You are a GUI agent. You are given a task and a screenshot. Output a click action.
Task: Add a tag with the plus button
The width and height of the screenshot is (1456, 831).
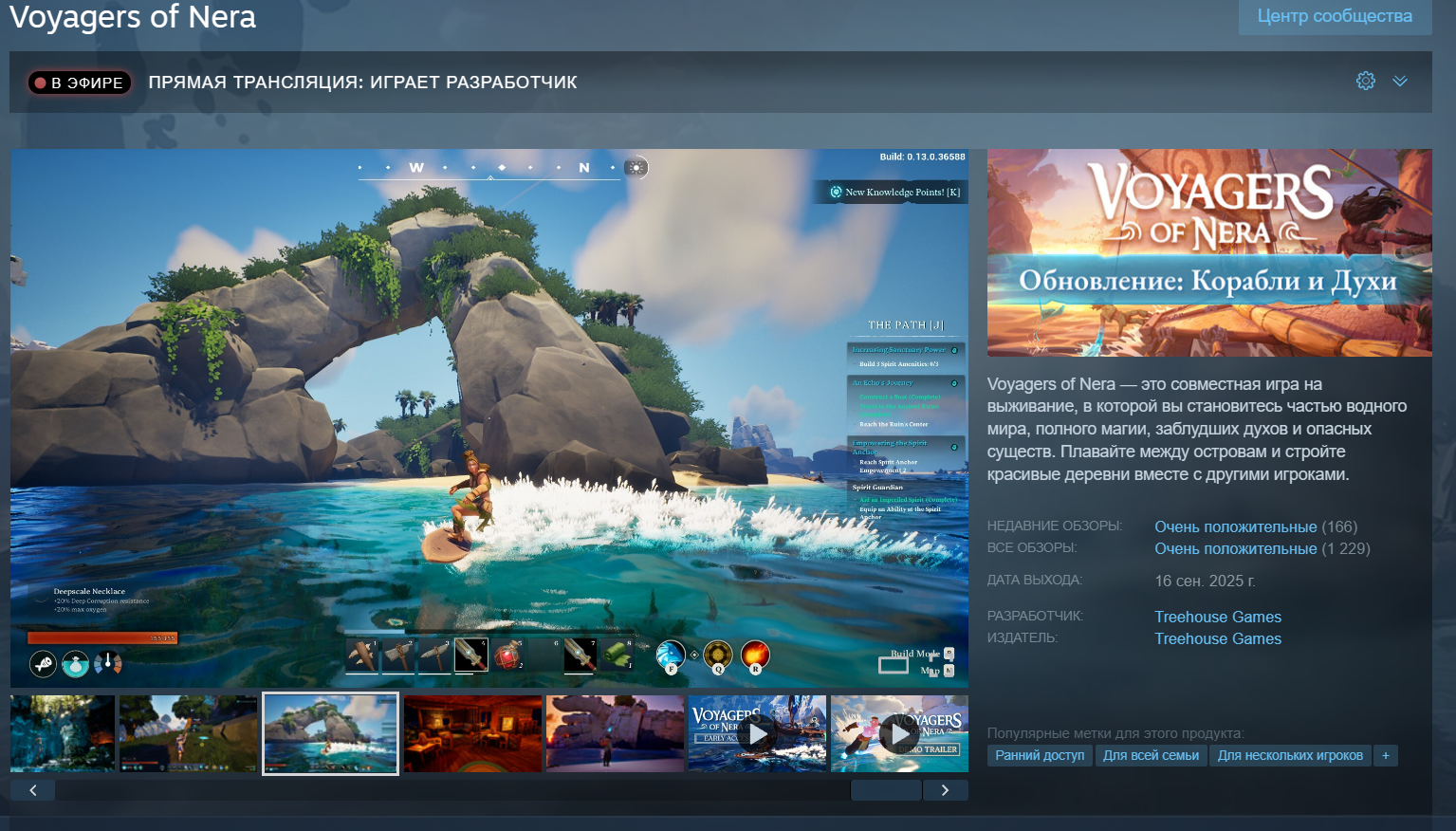(x=1386, y=755)
